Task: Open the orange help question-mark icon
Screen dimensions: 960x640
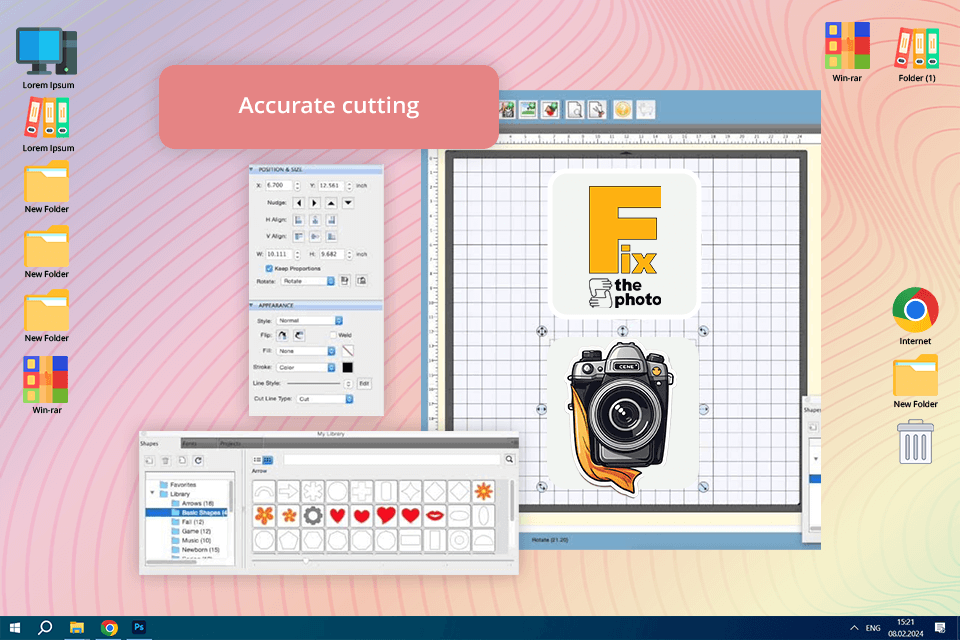Action: tap(623, 110)
